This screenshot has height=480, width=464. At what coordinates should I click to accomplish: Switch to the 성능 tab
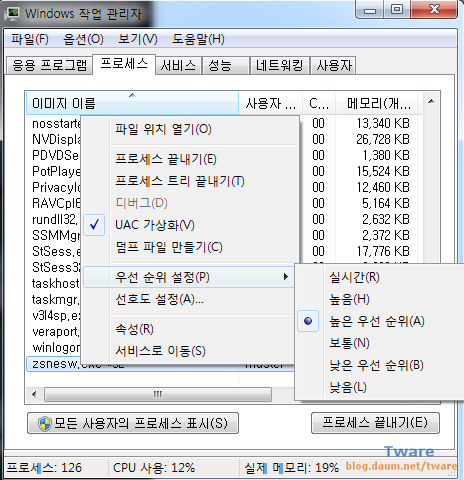[226, 65]
